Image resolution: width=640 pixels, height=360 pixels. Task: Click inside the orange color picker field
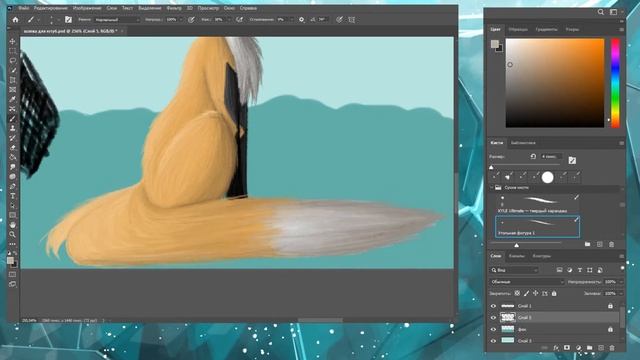[x=555, y=83]
